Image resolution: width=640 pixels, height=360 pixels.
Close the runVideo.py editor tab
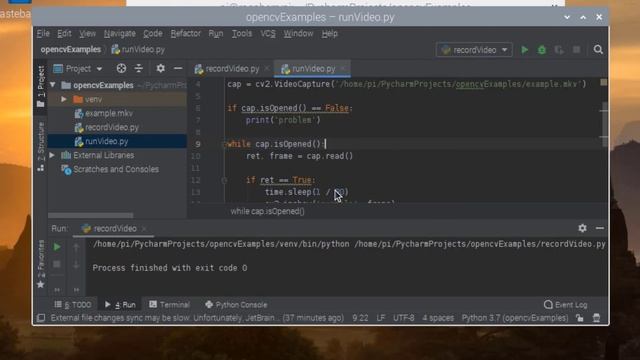(343, 69)
